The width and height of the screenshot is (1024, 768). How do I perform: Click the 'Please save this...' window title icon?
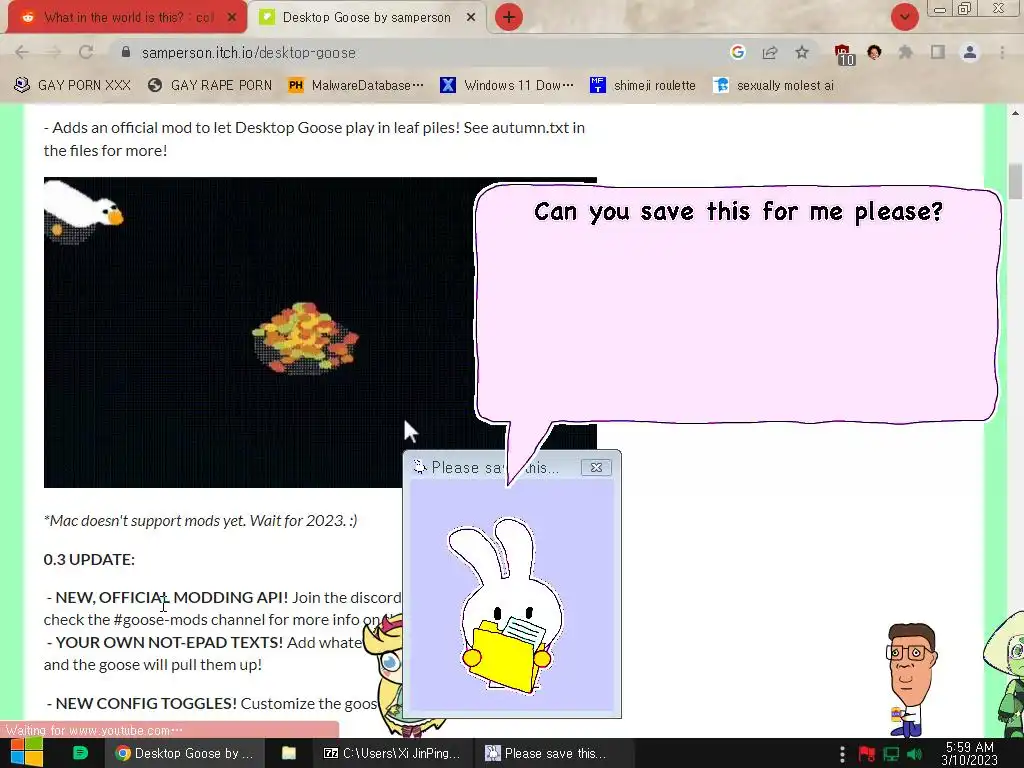click(x=419, y=467)
